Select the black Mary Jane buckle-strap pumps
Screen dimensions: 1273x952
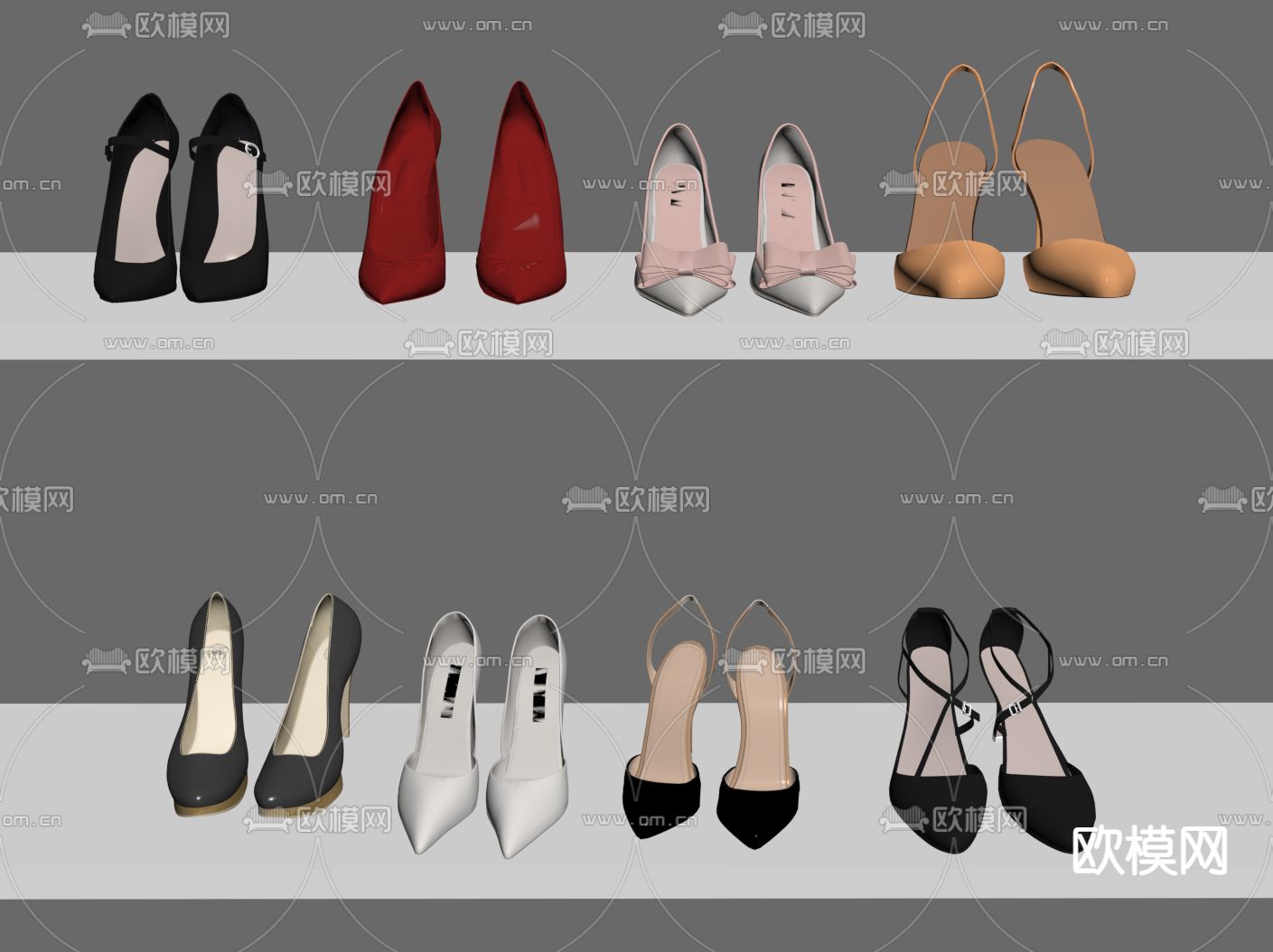(182, 197)
